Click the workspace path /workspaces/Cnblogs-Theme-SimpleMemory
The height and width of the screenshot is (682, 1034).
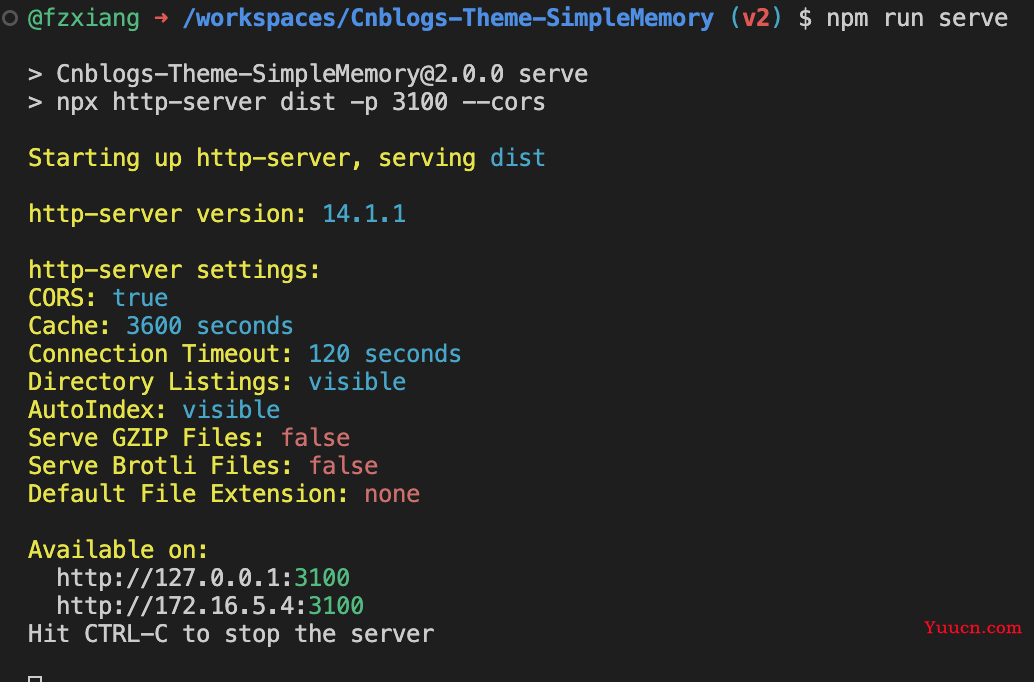tap(448, 18)
